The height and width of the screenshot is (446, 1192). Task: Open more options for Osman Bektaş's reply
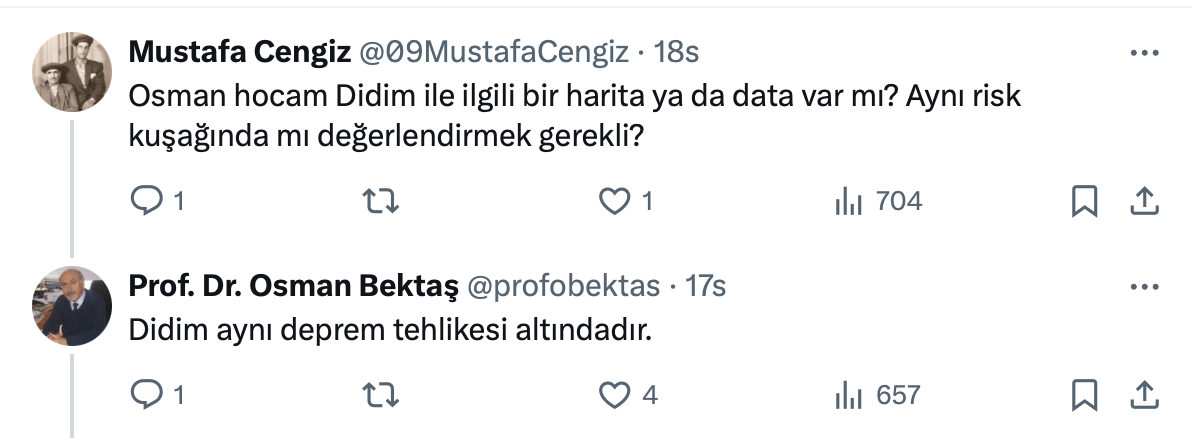[1143, 287]
